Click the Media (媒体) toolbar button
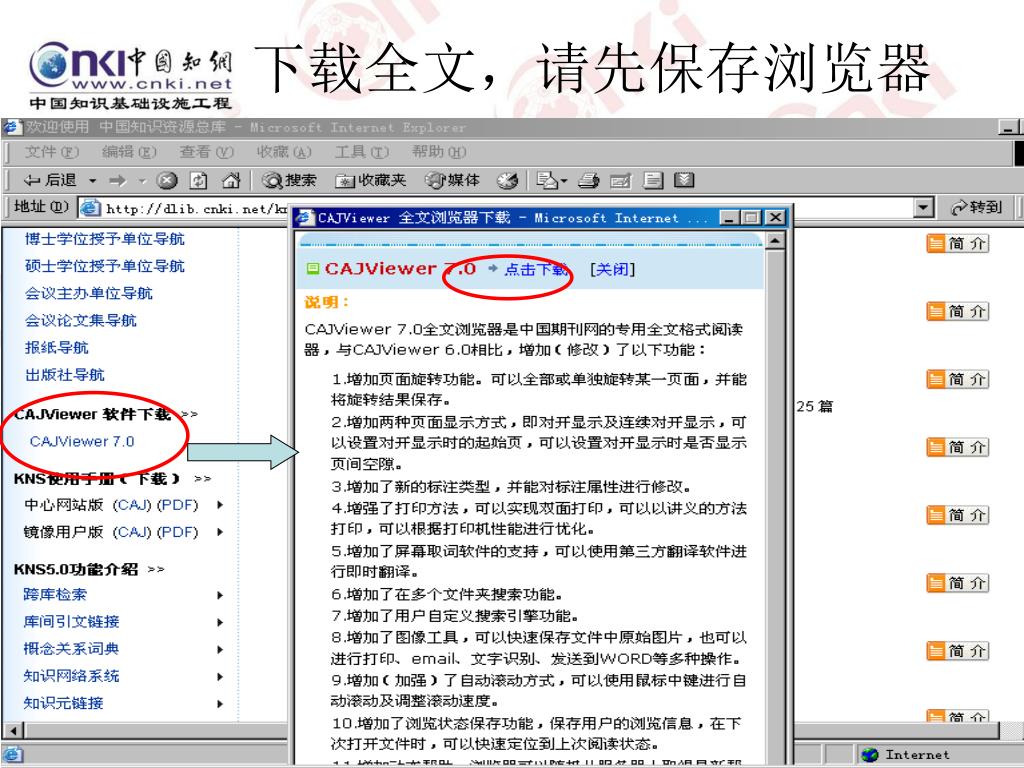1024x768 pixels. tap(452, 180)
